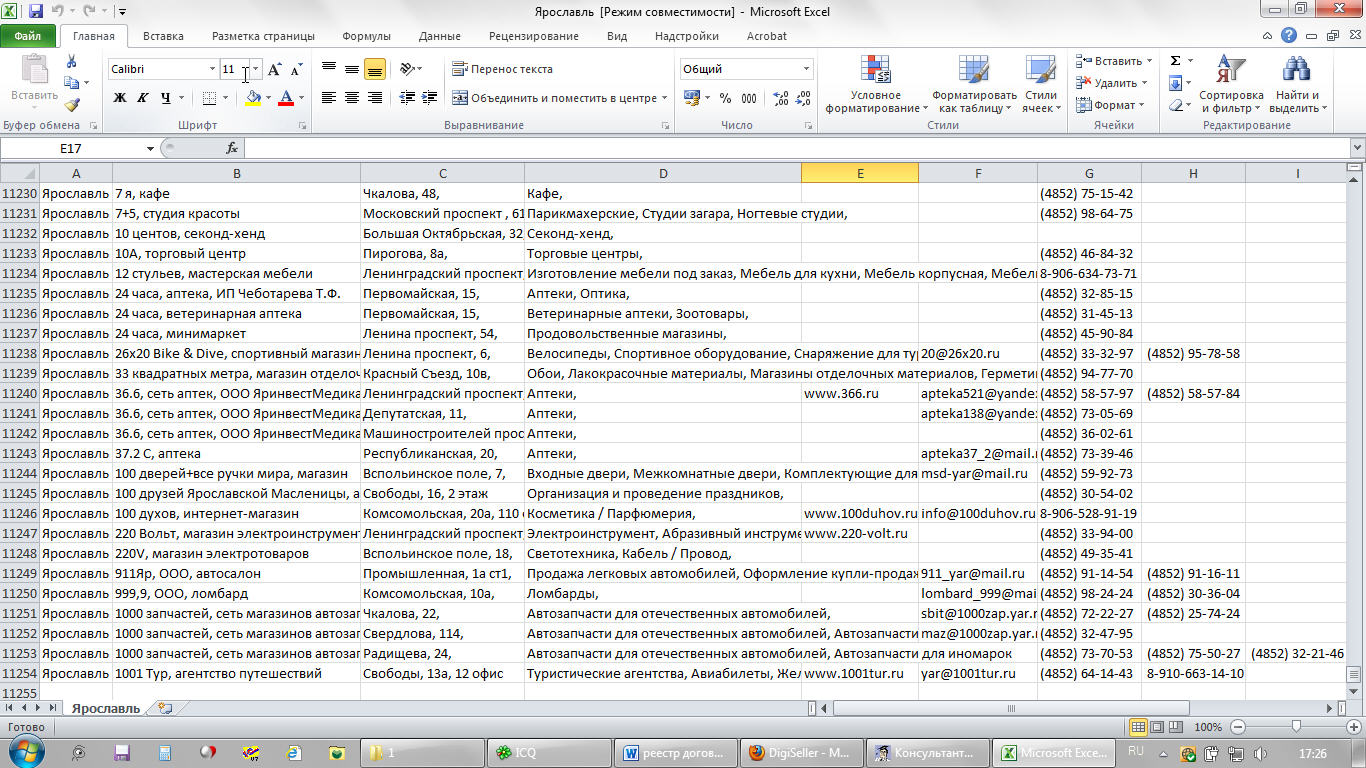The image size is (1366, 768).
Task: Switch to Page Layout view icon
Action: (1158, 727)
